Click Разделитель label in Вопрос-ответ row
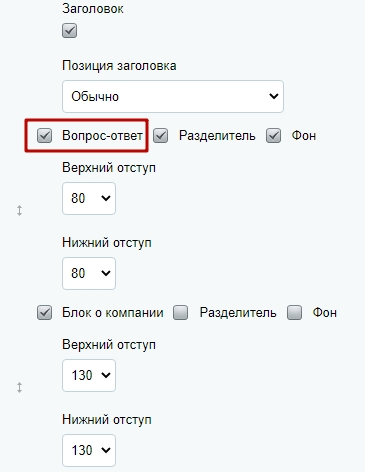This screenshot has height=472, width=365. pos(217,136)
